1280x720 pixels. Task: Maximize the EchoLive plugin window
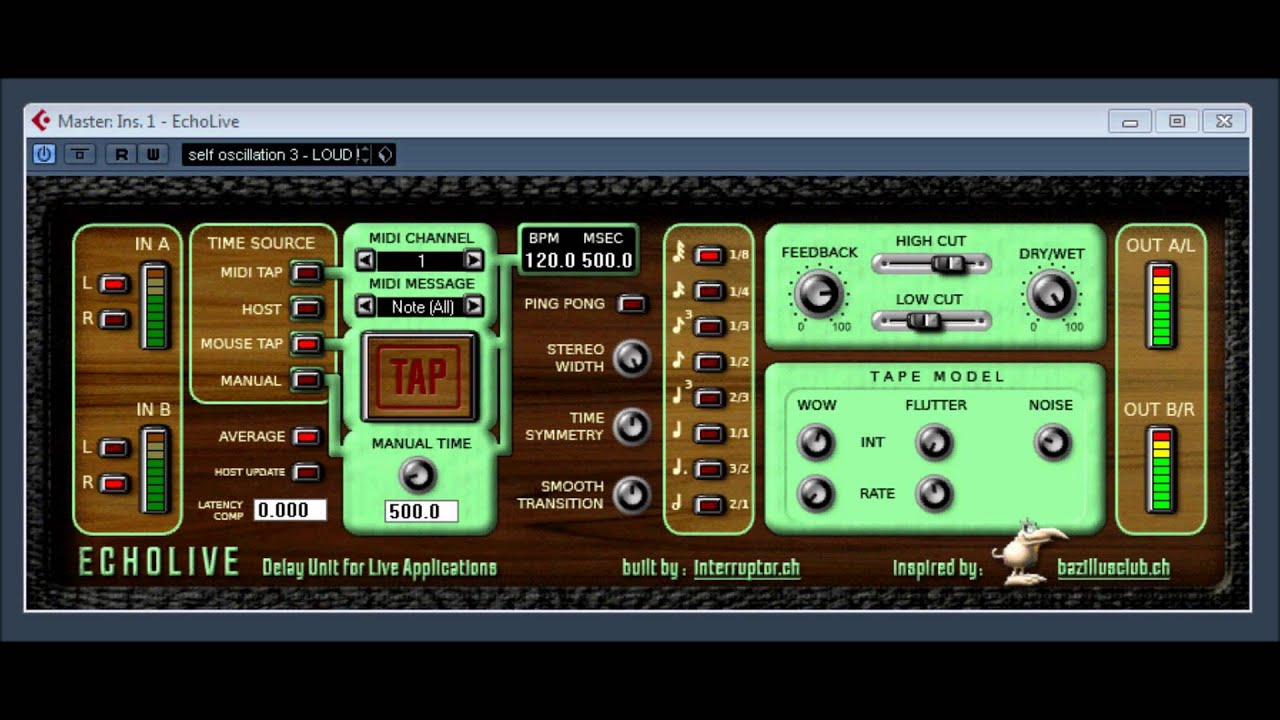click(x=1177, y=121)
